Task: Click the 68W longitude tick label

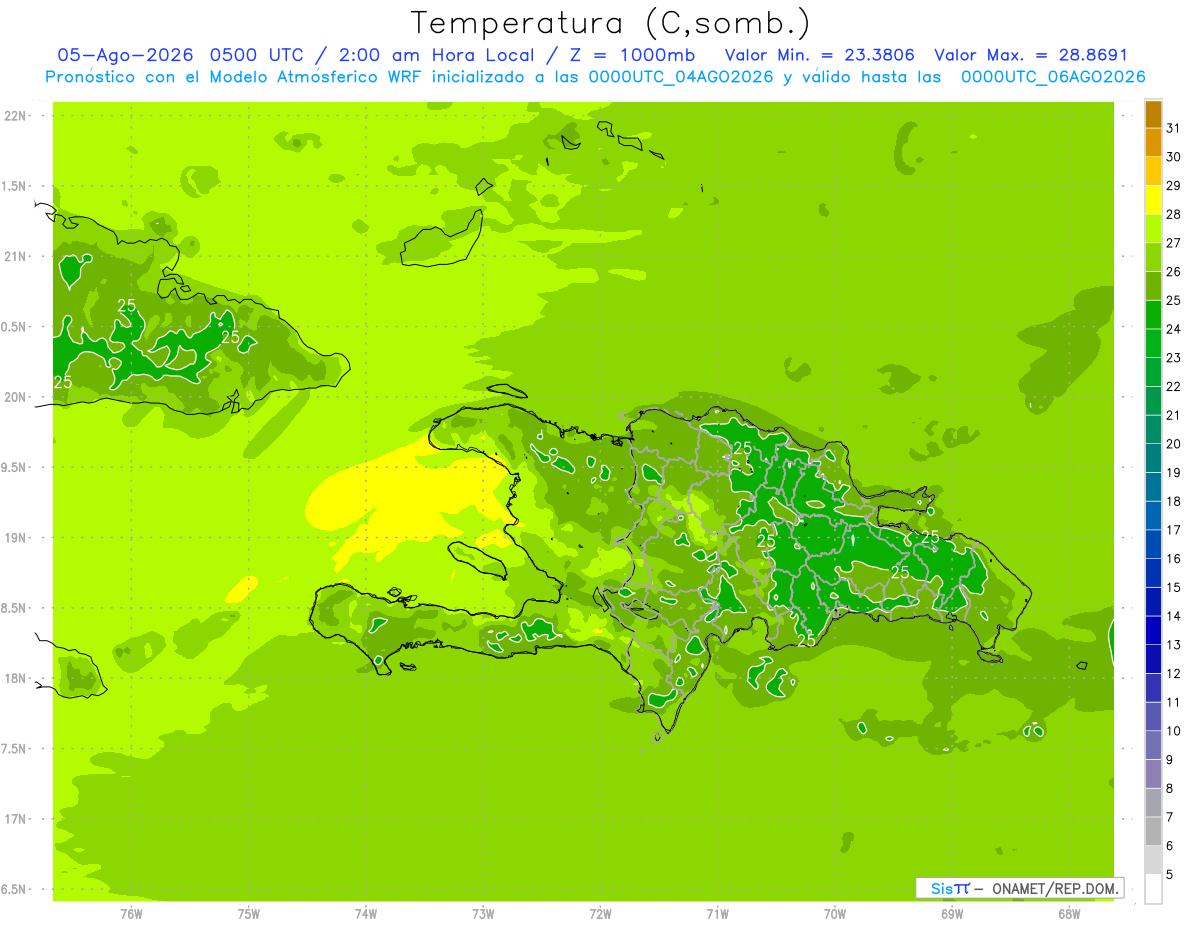Action: pyautogui.click(x=1069, y=913)
